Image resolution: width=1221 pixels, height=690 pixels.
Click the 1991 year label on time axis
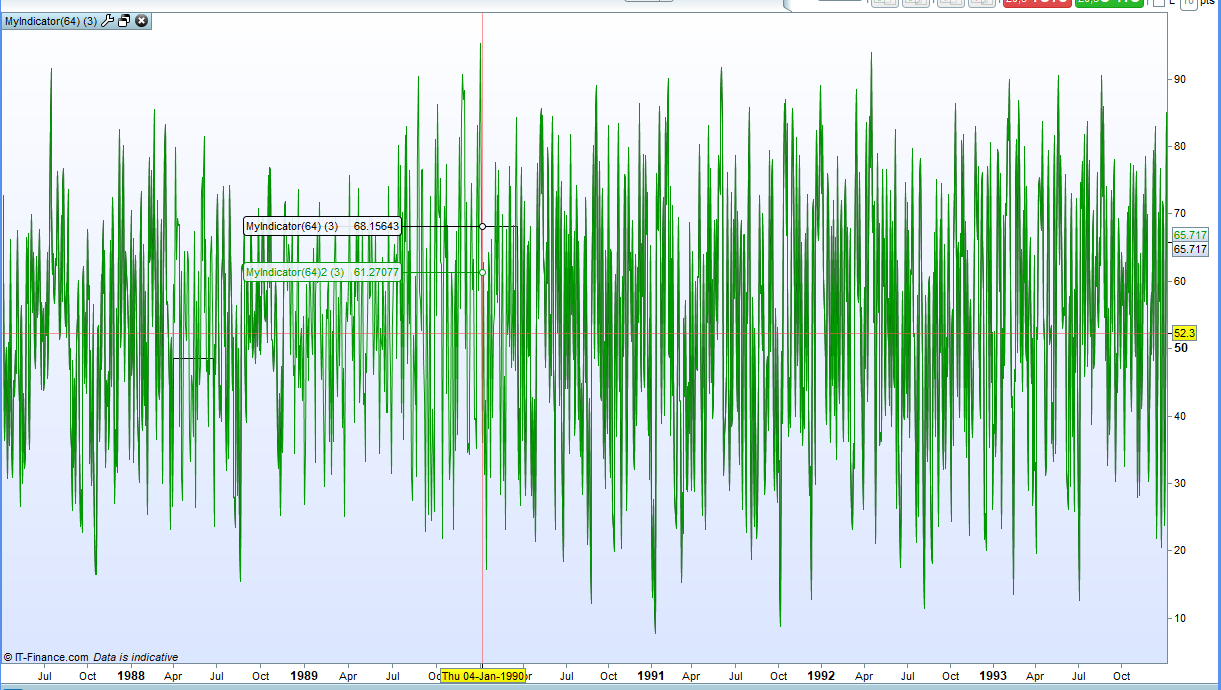pyautogui.click(x=651, y=676)
